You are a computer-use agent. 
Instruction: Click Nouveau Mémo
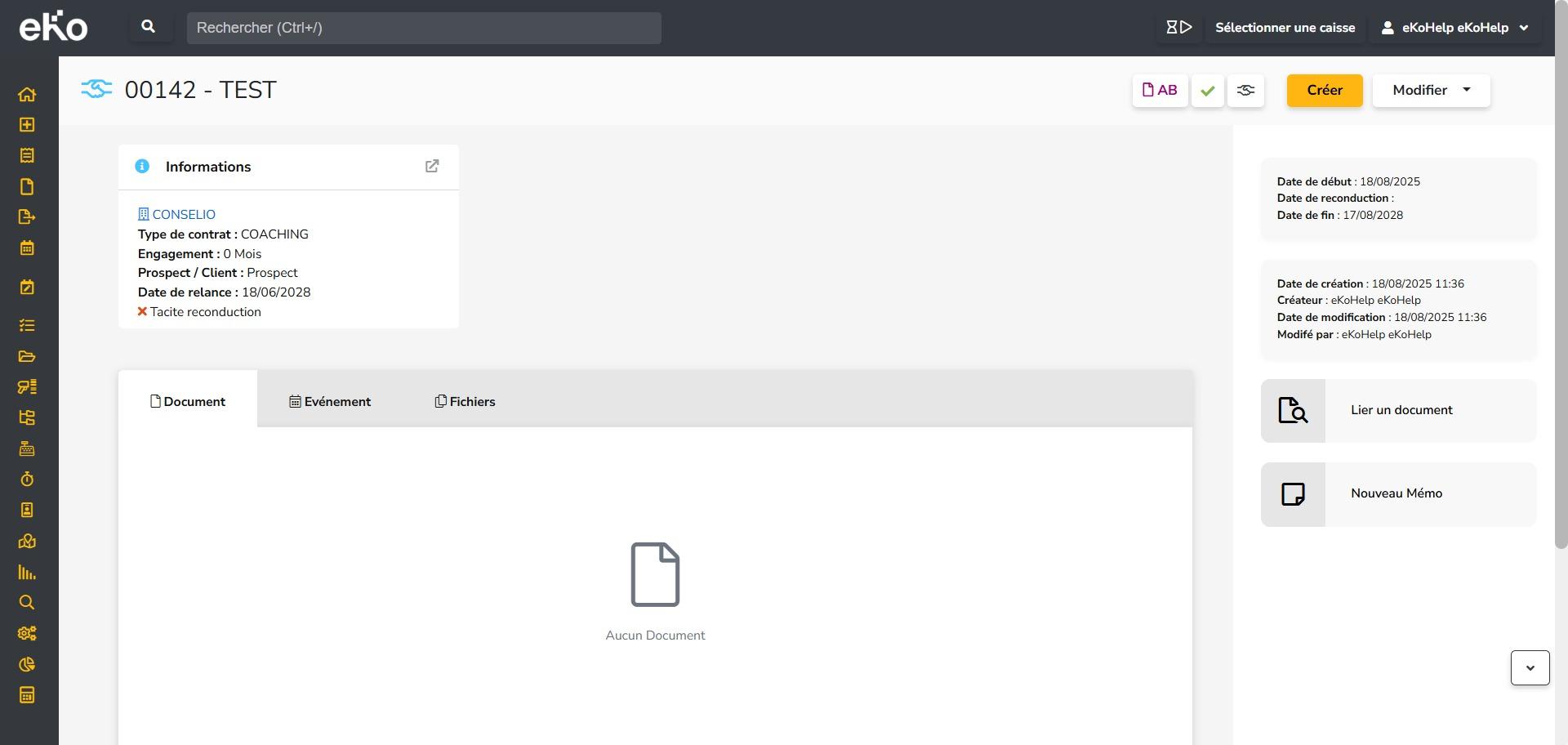(1396, 493)
